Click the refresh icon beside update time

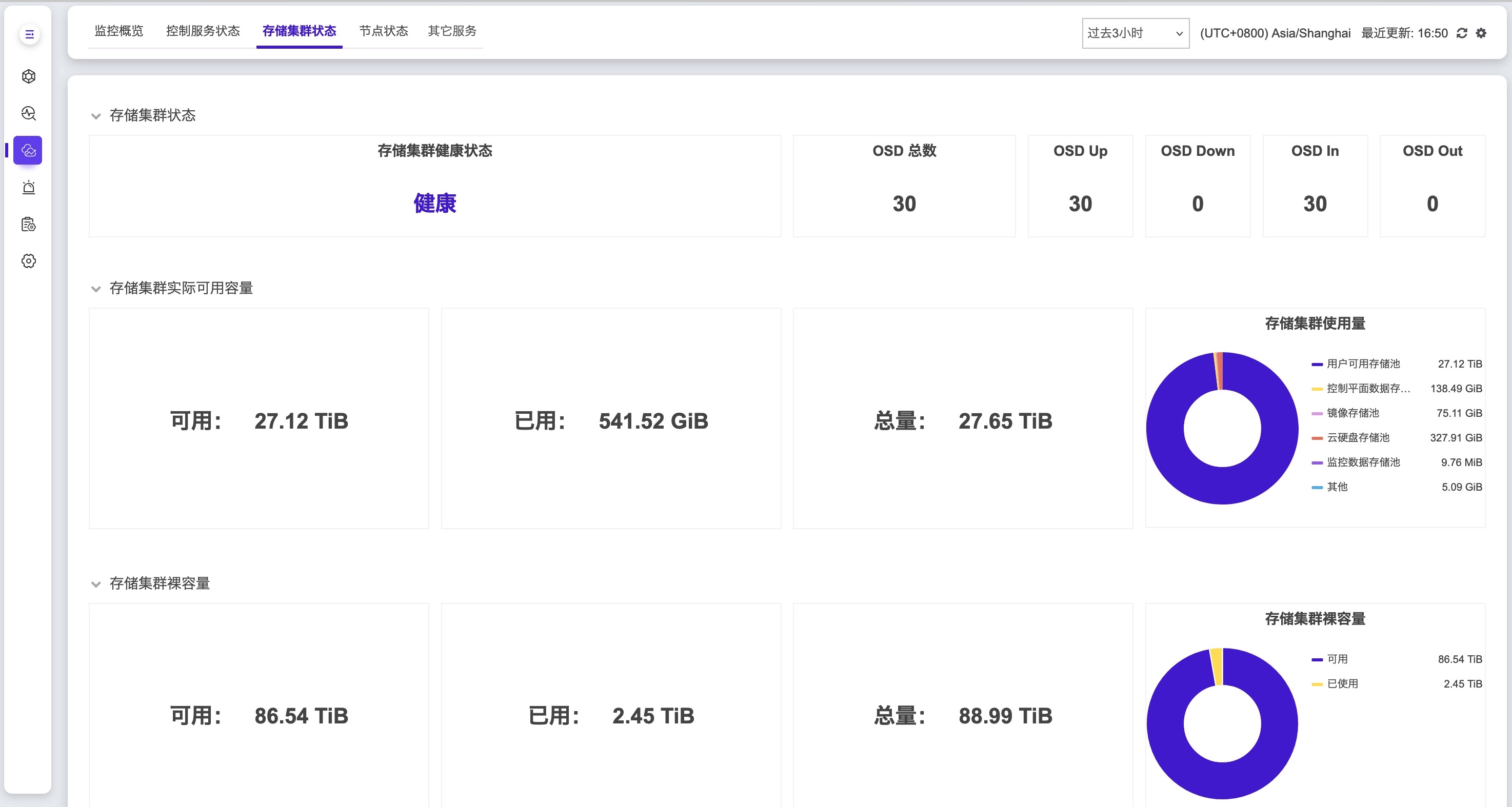pos(1462,33)
